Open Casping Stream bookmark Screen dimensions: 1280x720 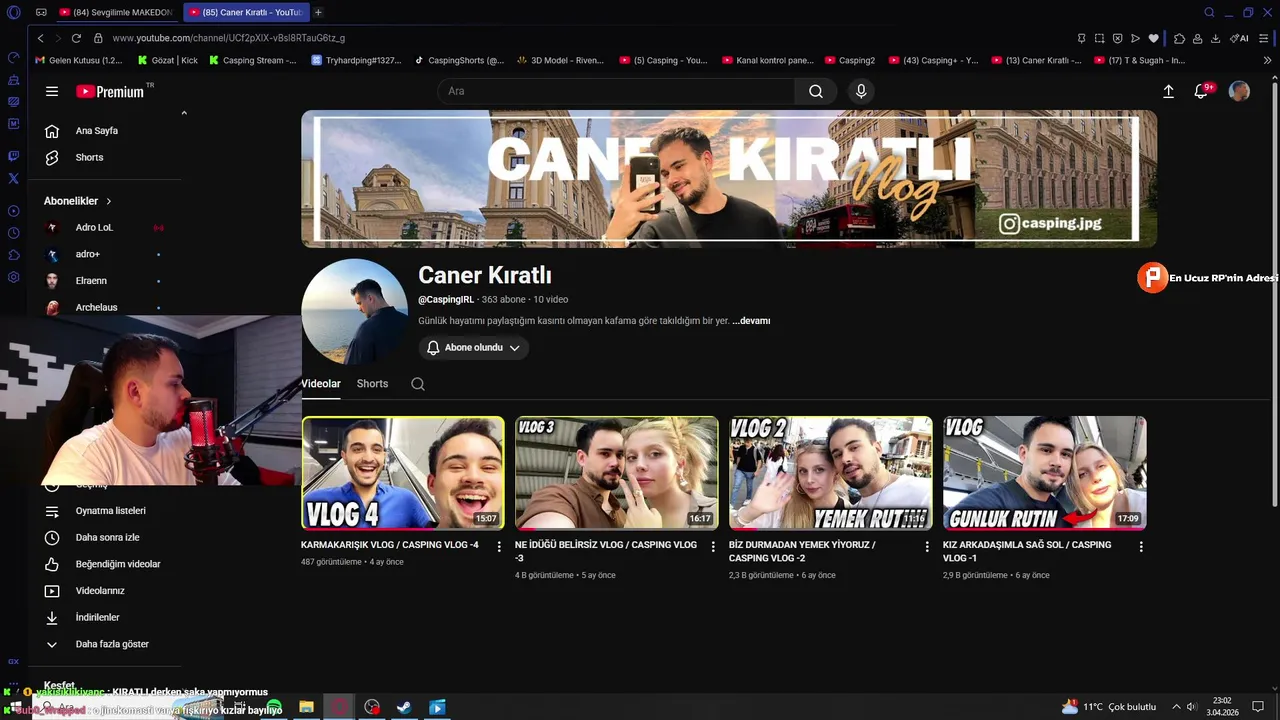click(252, 60)
